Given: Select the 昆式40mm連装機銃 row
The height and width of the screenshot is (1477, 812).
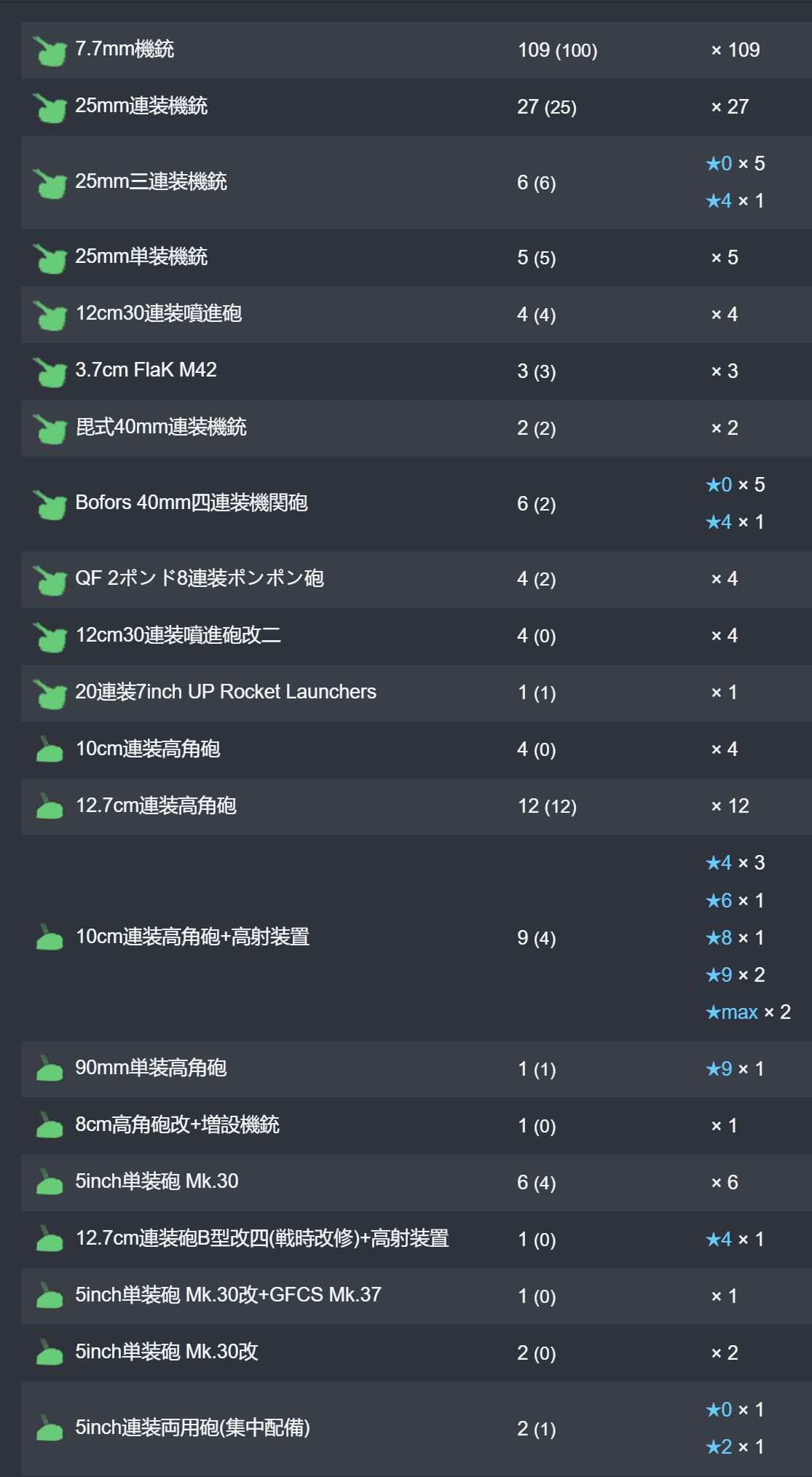Looking at the screenshot, I should tap(417, 428).
